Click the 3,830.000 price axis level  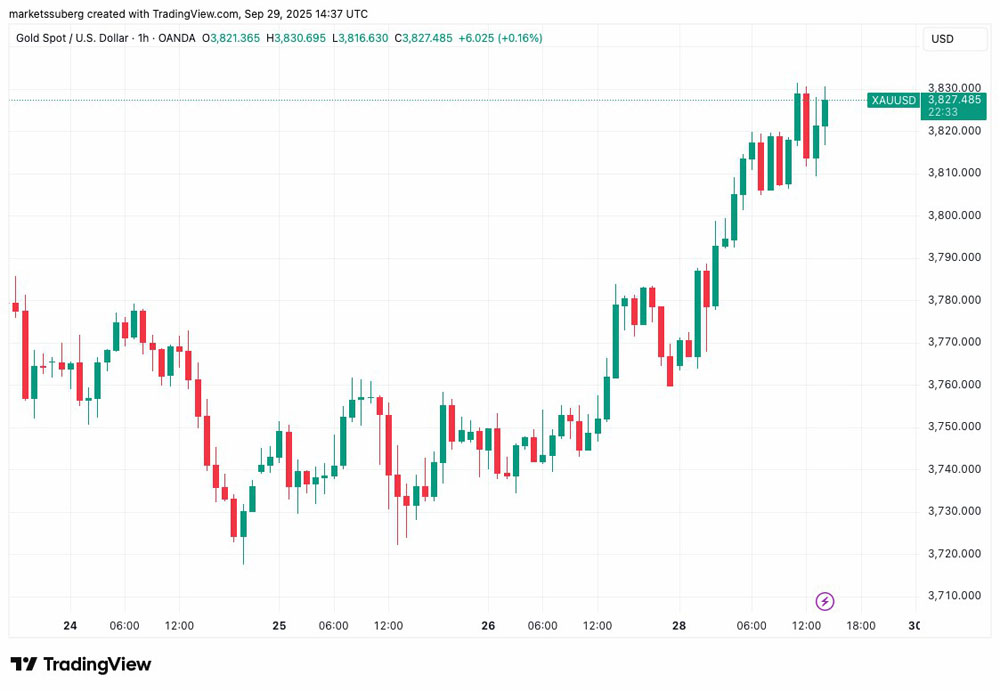coord(954,87)
